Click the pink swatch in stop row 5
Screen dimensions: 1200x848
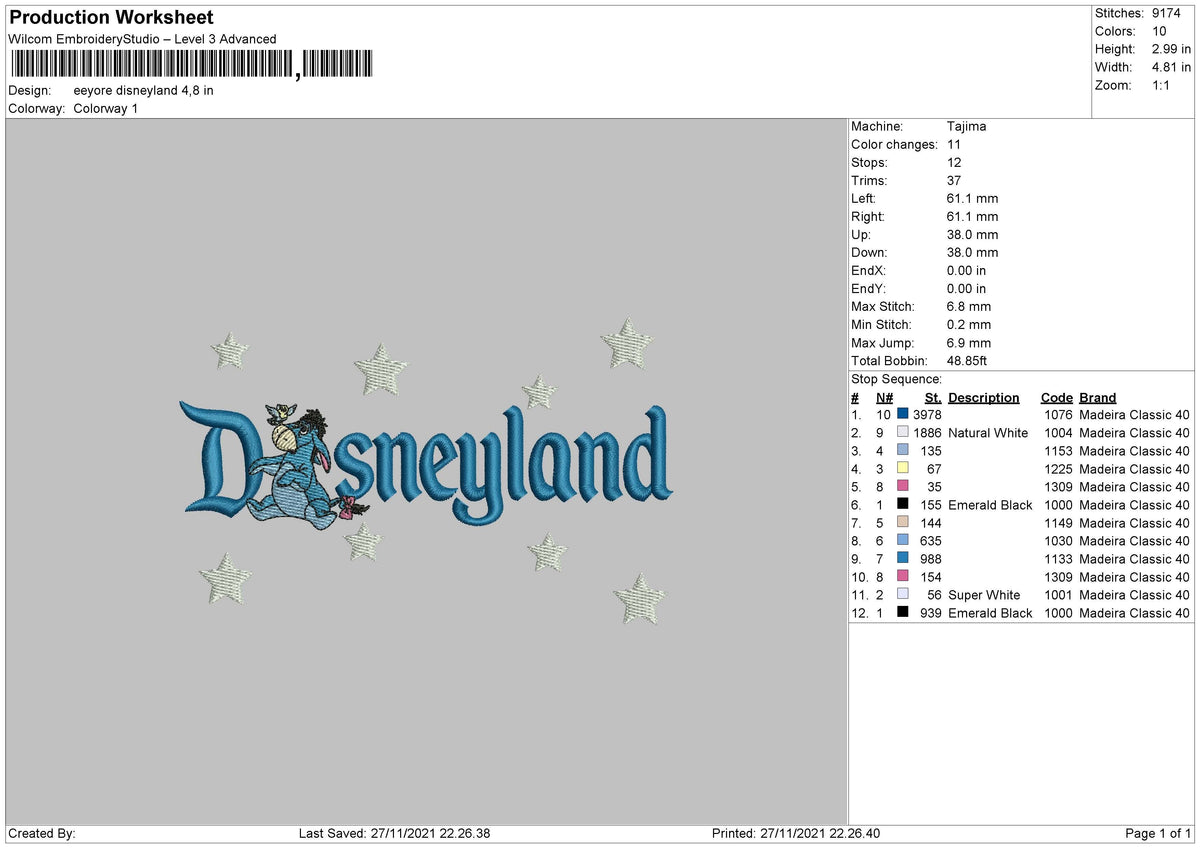coord(903,486)
